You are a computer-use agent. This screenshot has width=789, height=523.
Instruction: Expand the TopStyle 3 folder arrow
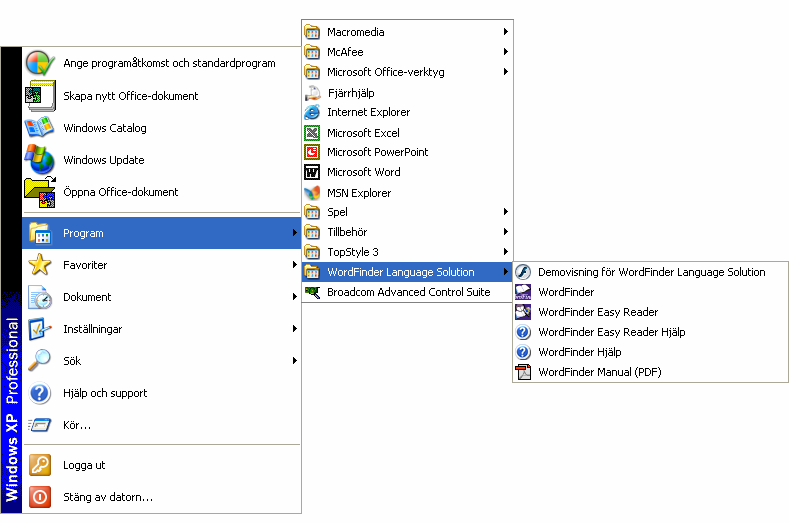coord(506,252)
